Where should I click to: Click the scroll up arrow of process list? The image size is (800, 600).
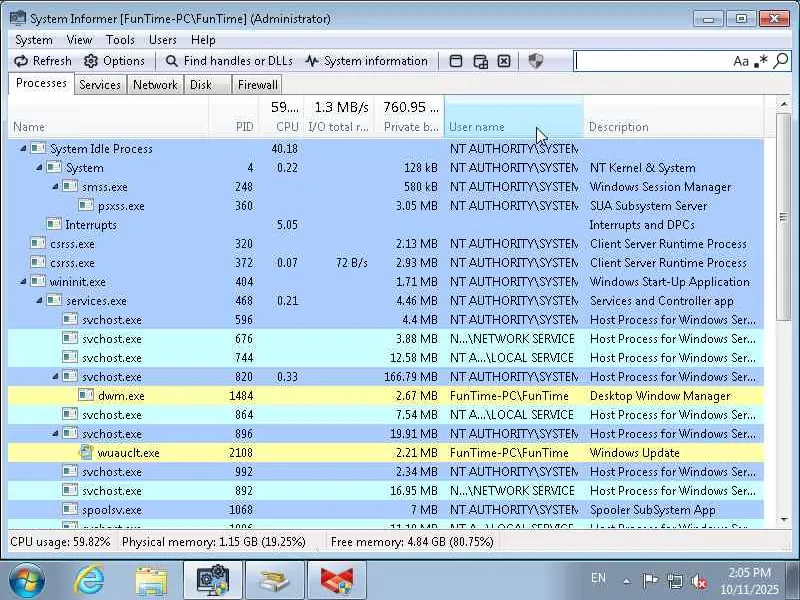point(784,104)
